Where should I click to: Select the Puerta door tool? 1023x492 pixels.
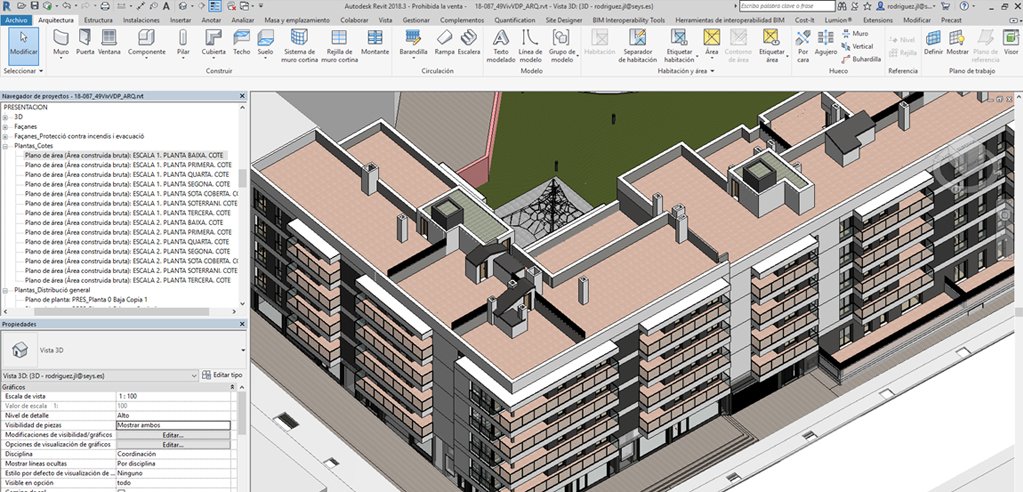coord(85,43)
